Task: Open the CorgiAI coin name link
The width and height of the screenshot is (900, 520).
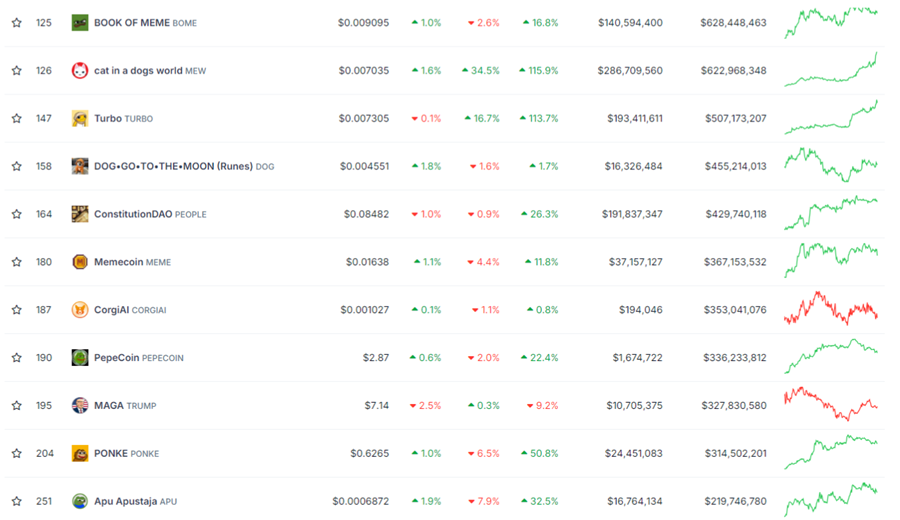Action: [x=111, y=310]
